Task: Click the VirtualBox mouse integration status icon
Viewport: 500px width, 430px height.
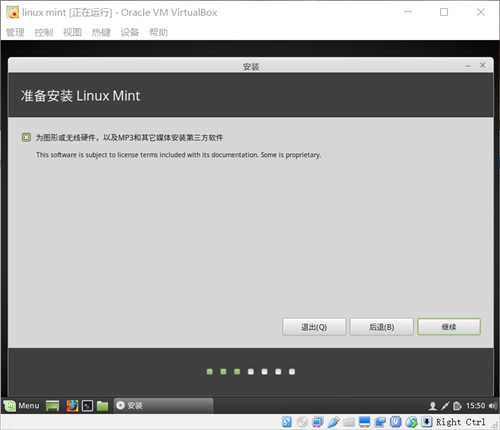Action: pyautogui.click(x=411, y=422)
